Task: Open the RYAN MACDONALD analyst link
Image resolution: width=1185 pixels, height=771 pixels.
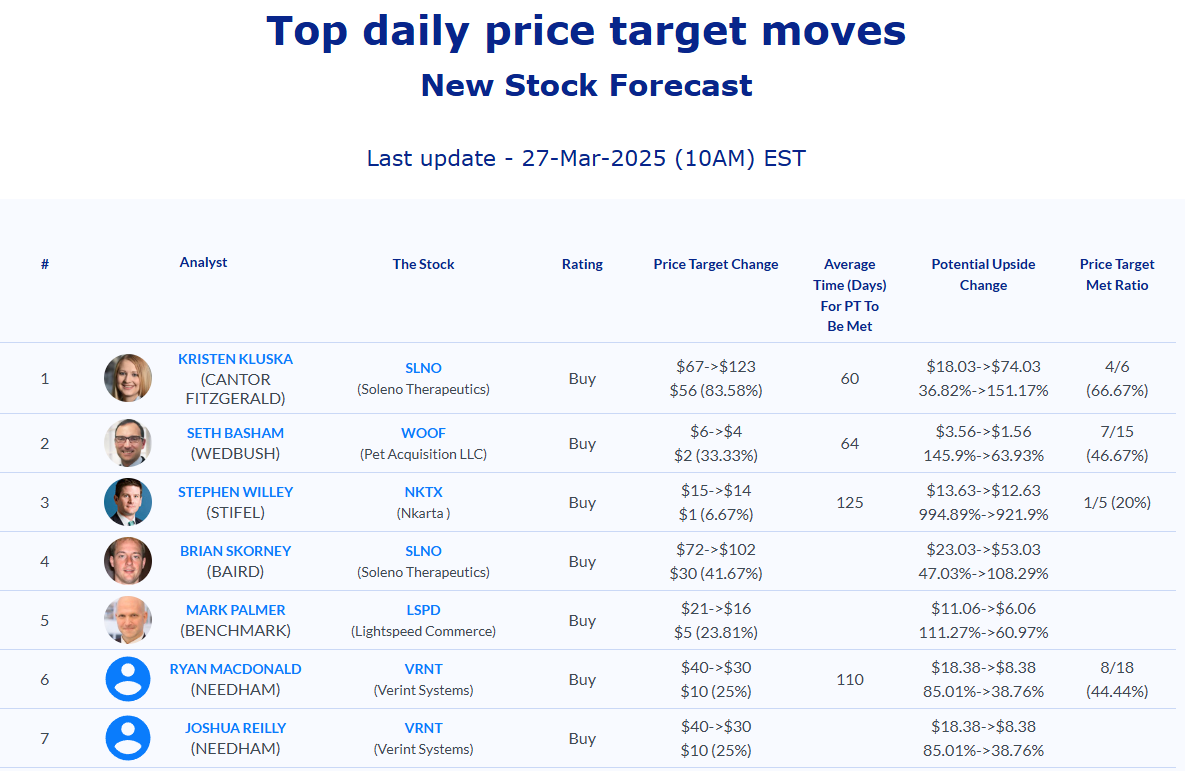Action: 235,669
